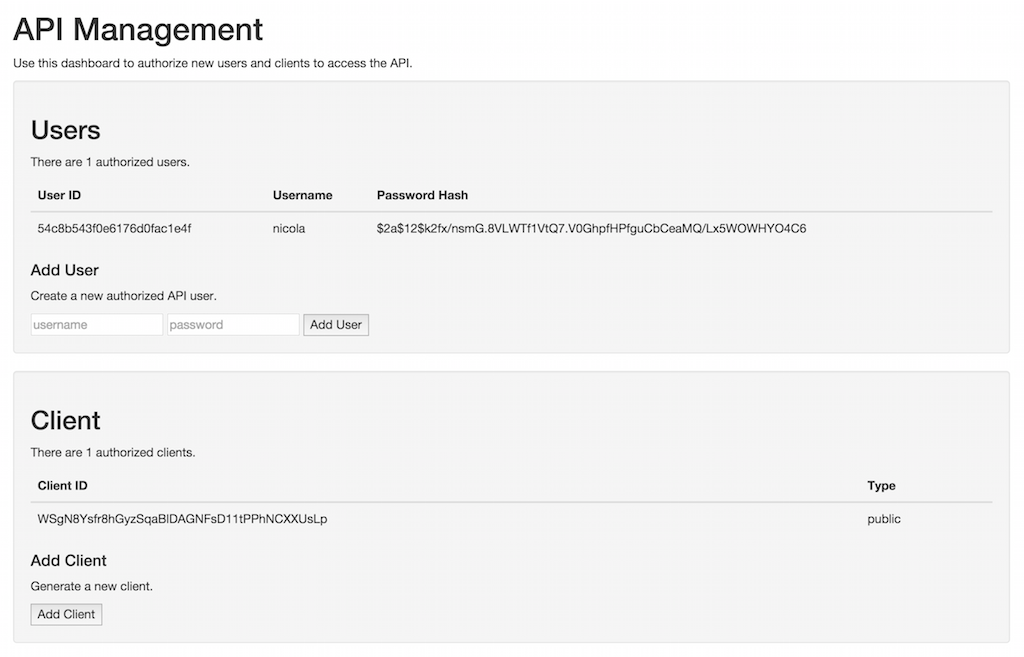Click 'Create a new authorized API user.' text
The image size is (1024, 657).
pos(123,296)
